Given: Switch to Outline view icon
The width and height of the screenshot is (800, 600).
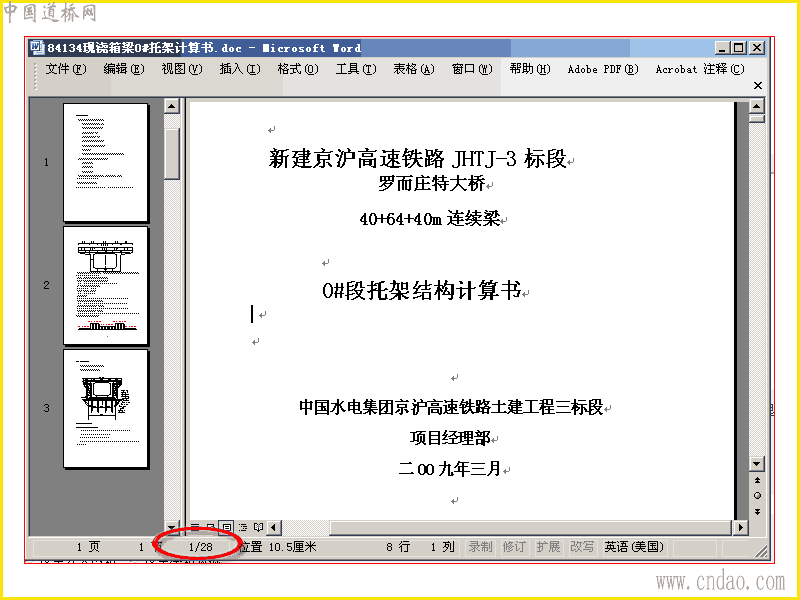Looking at the screenshot, I should pyautogui.click(x=243, y=527).
